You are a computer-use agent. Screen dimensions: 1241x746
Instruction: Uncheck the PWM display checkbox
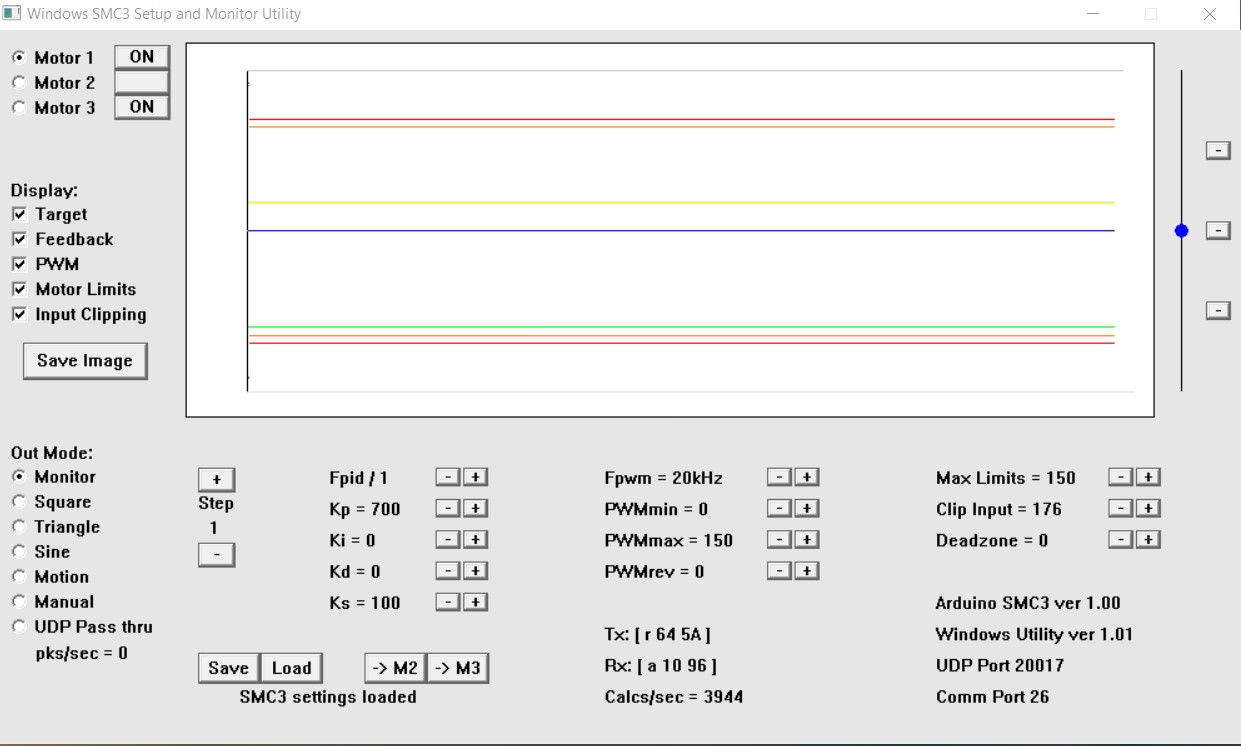[x=20, y=264]
